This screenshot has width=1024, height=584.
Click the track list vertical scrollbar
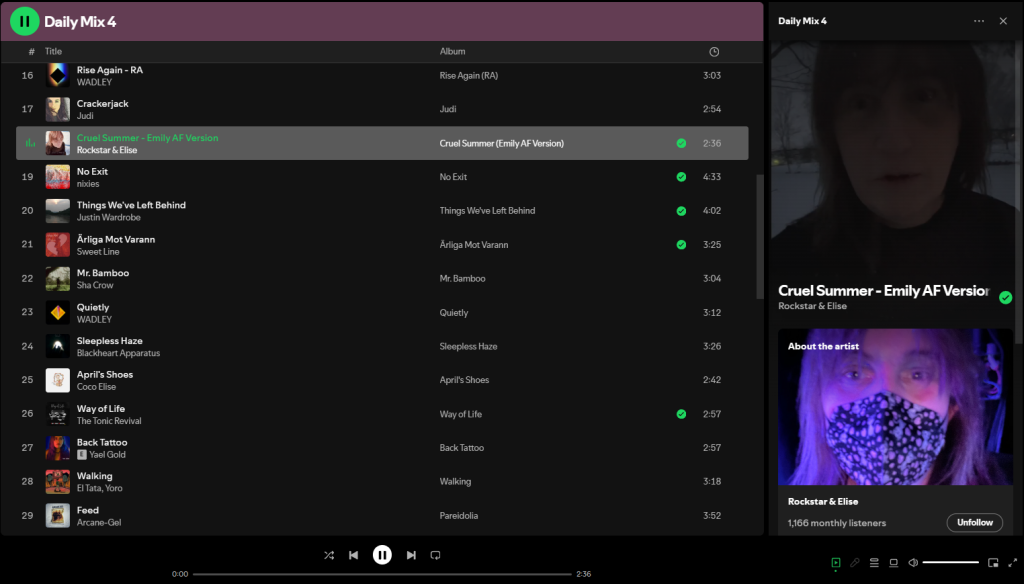click(760, 236)
